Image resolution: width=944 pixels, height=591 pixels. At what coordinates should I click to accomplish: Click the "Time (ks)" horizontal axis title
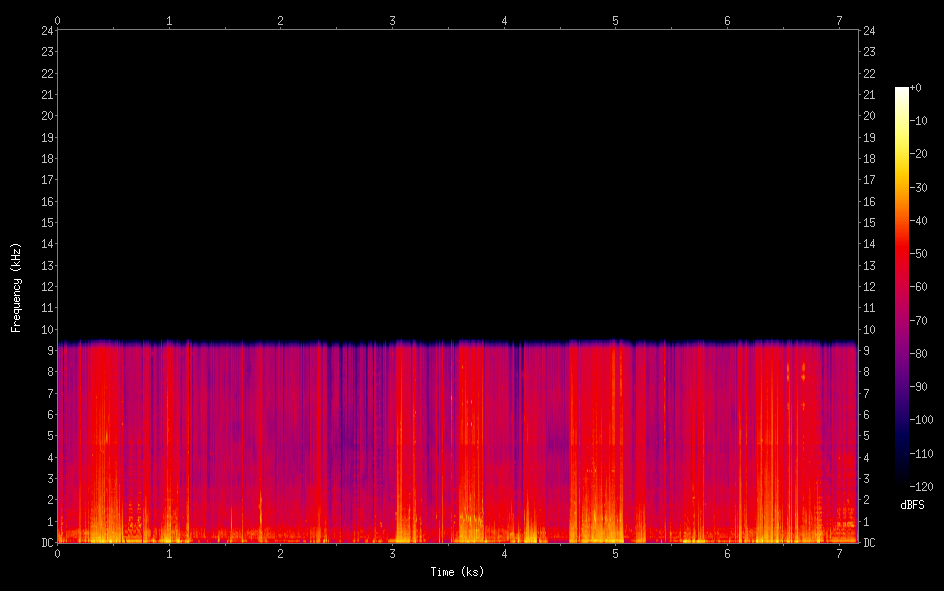[x=457, y=572]
